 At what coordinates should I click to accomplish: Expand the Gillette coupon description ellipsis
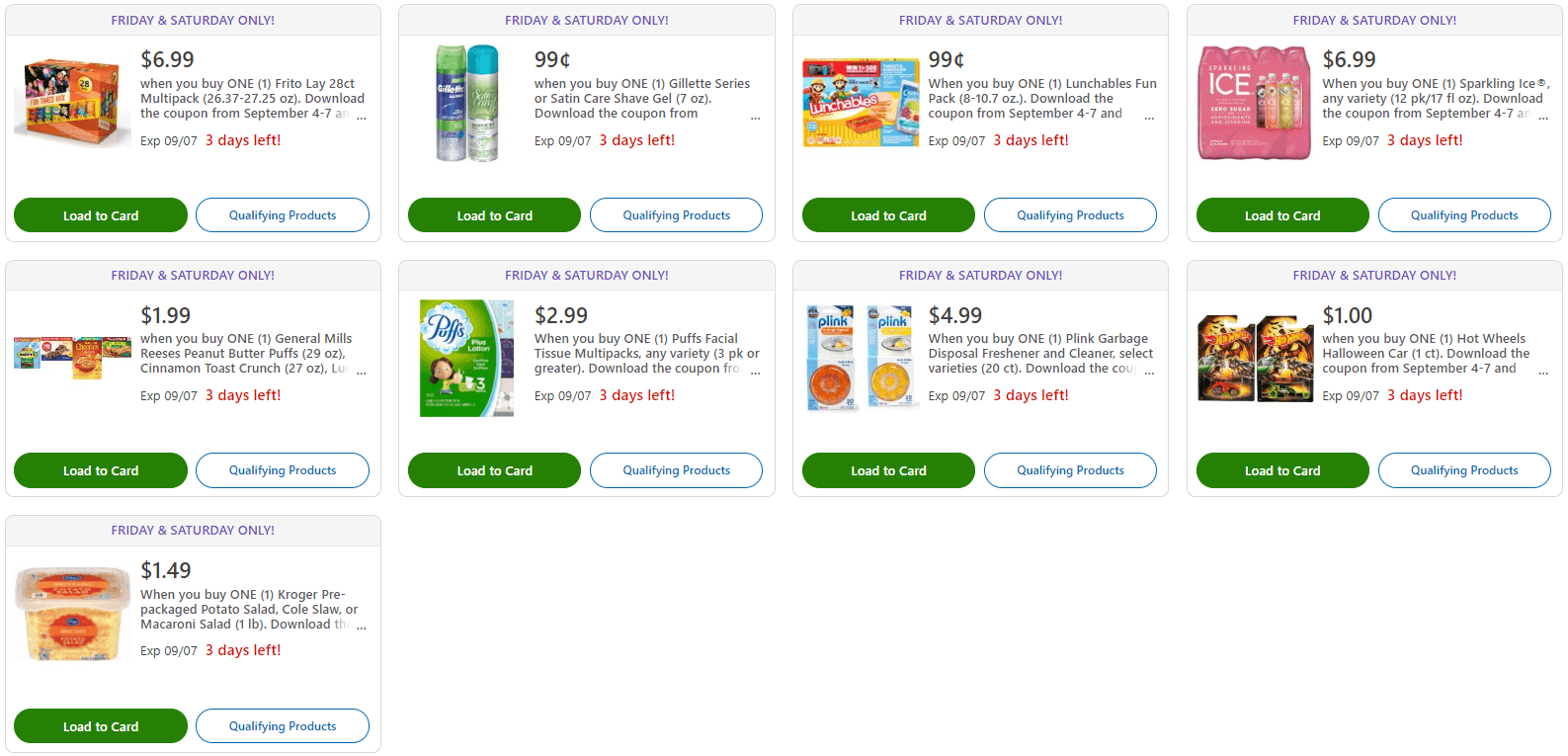pos(756,117)
